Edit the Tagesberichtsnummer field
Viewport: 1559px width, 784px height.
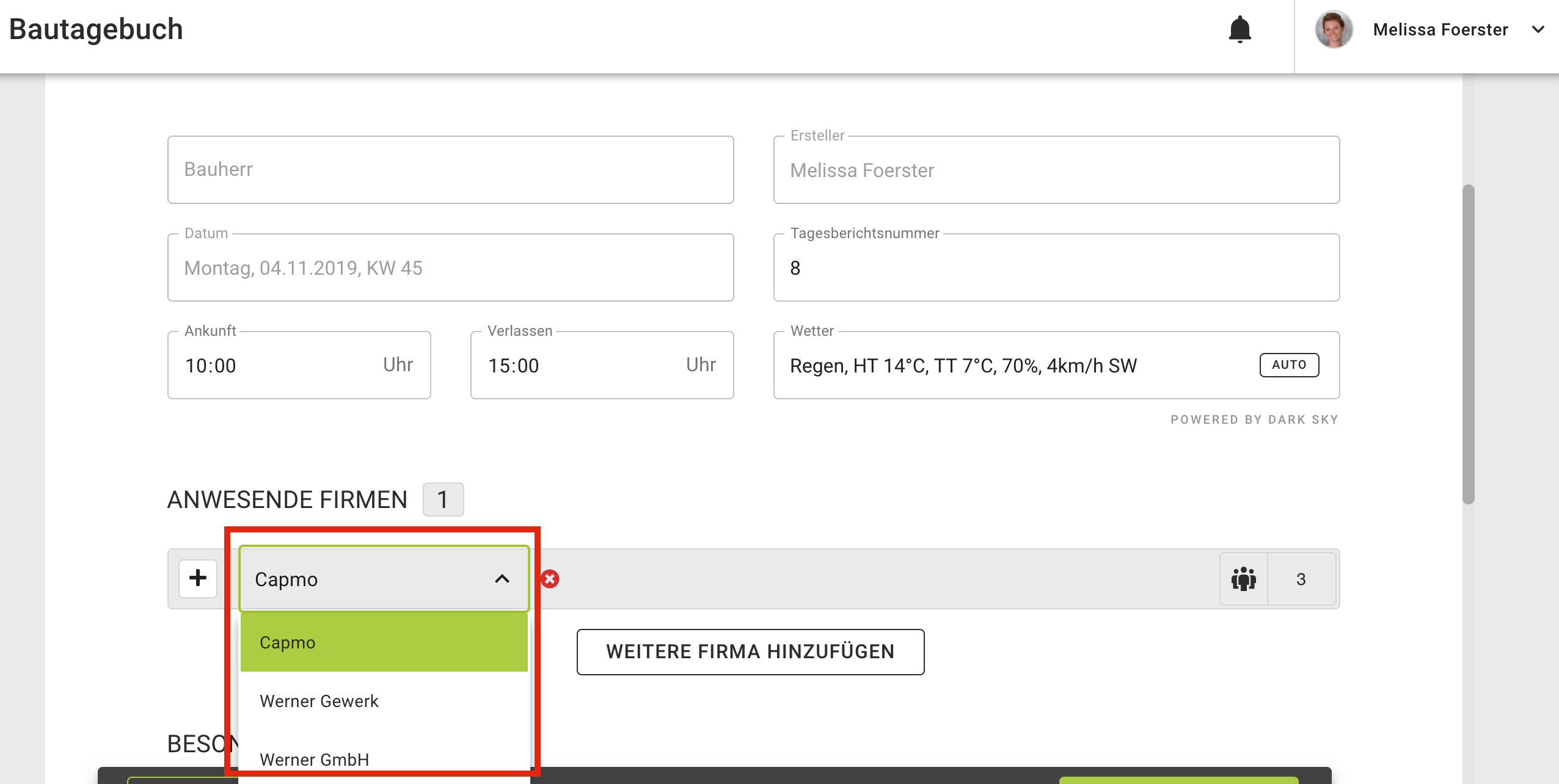pos(1056,268)
